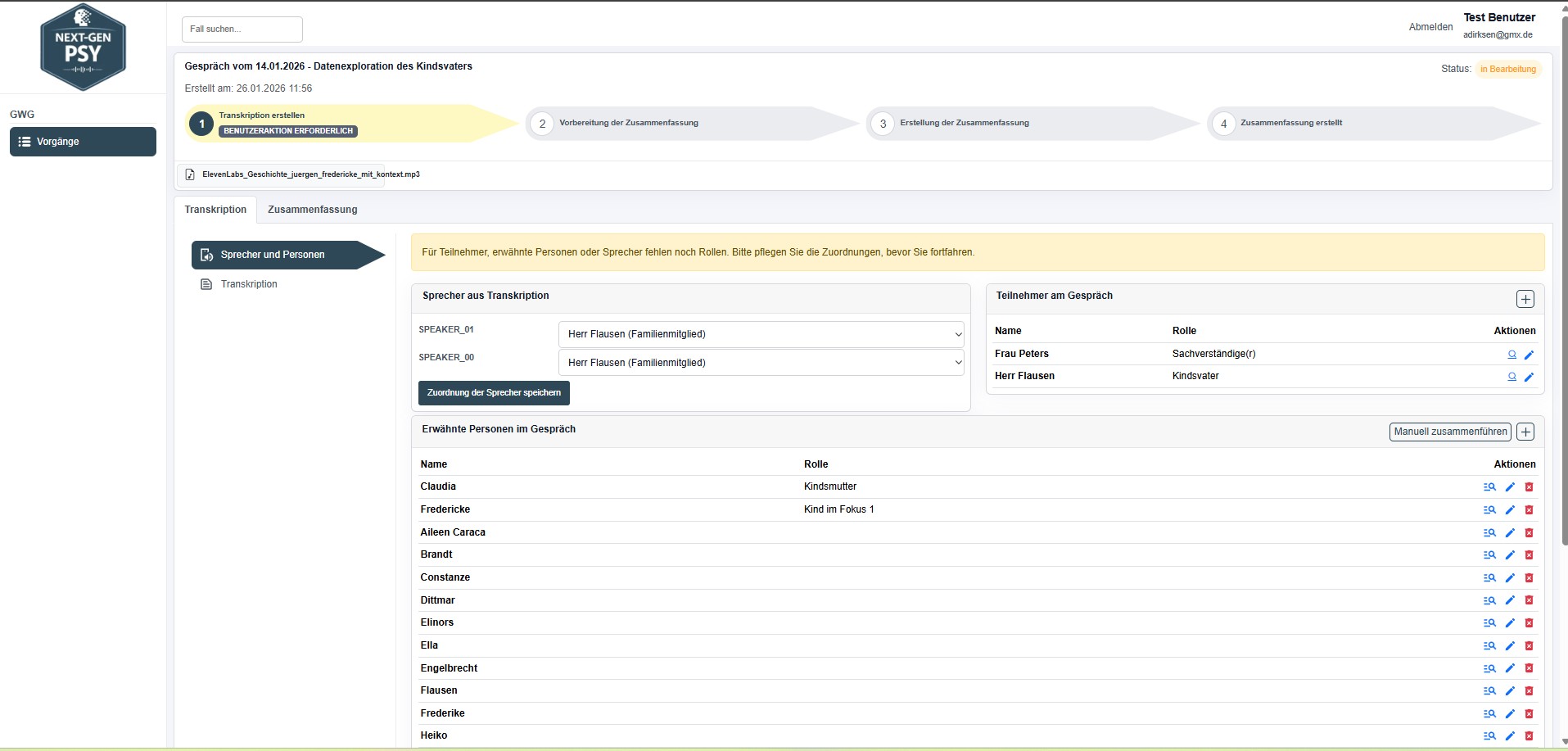Click the Manuell zusammenführen button
Screen dimensions: 1568x751
[x=1449, y=432]
